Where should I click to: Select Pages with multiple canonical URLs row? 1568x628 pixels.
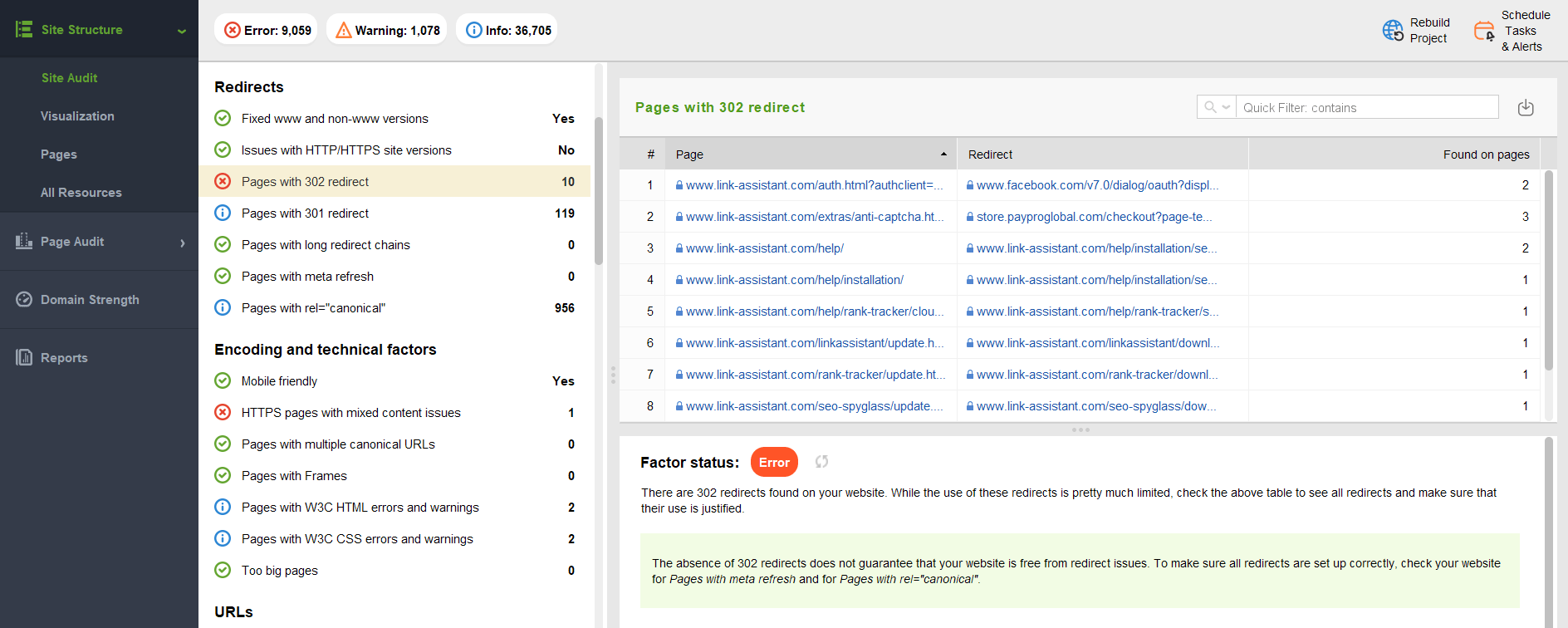point(394,444)
